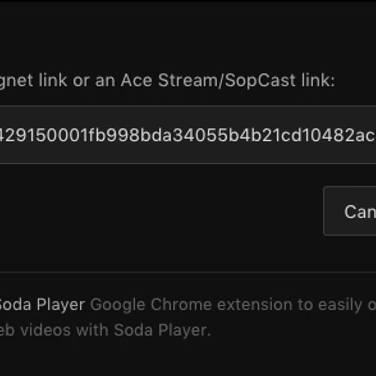Click the word 'Chrome' in footer text
The image size is (376, 376).
coord(181,305)
